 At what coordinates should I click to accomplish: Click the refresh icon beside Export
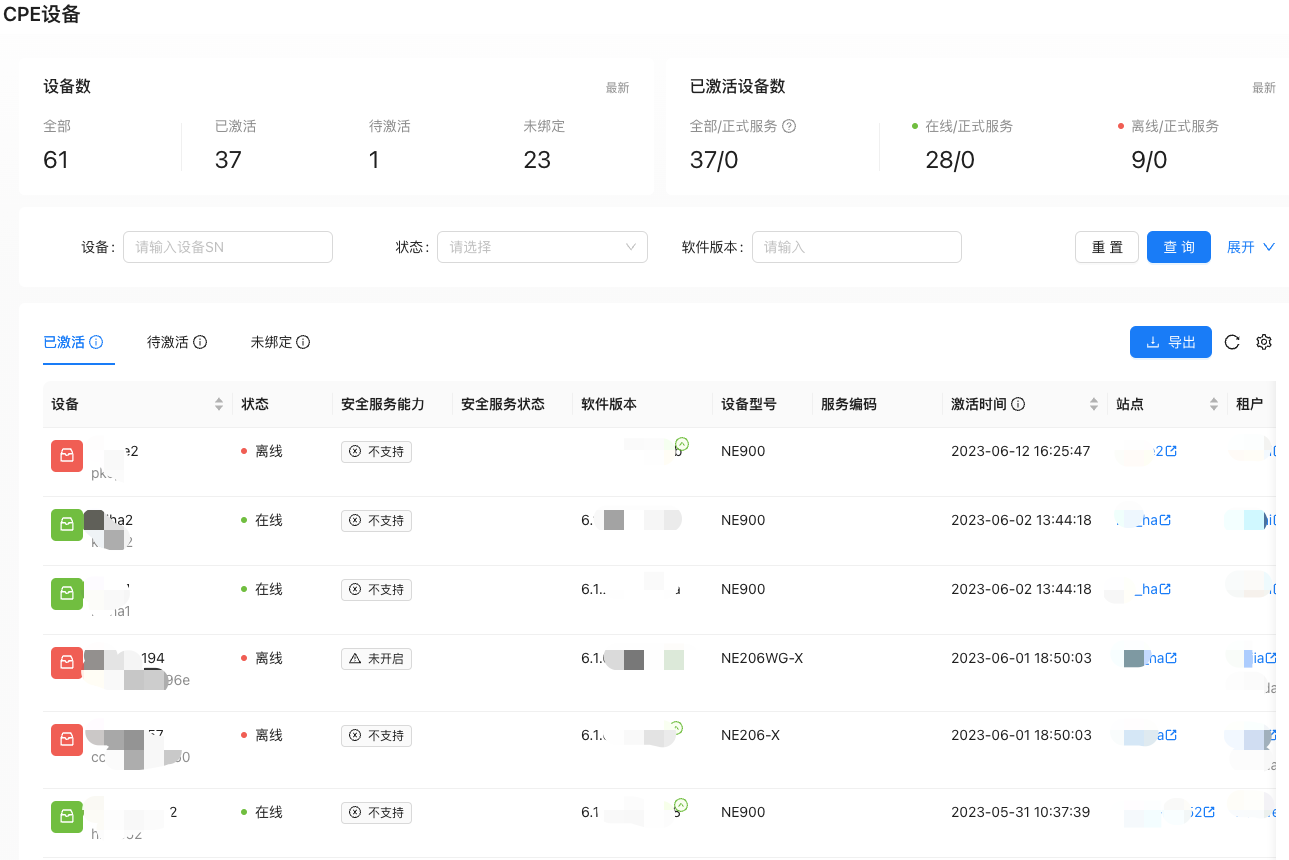1232,342
